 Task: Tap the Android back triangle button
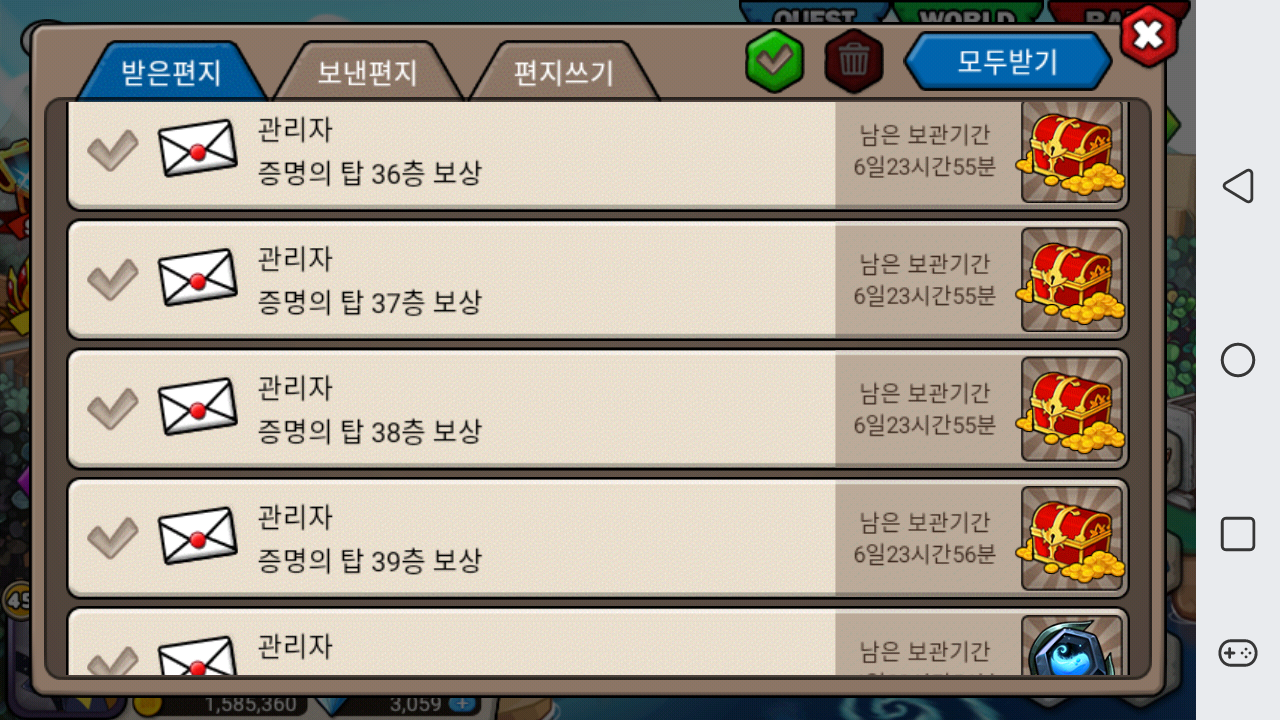(x=1237, y=186)
